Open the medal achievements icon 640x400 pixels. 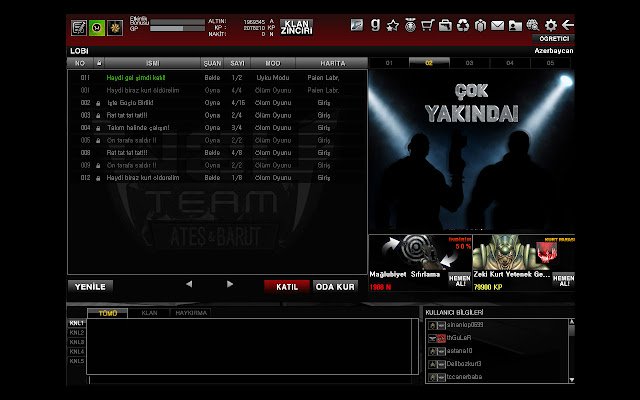410,25
